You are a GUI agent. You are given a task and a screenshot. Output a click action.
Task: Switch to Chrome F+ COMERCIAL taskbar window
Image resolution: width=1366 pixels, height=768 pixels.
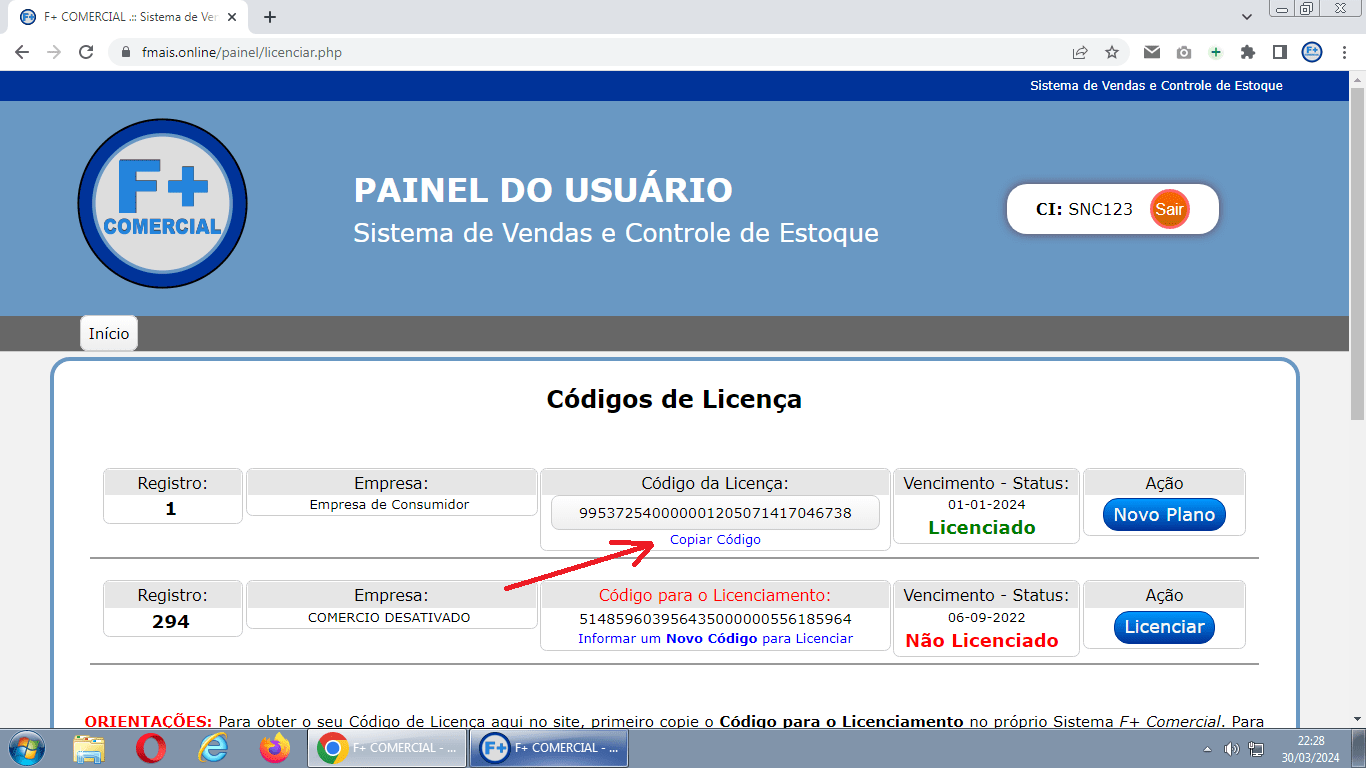pos(387,748)
